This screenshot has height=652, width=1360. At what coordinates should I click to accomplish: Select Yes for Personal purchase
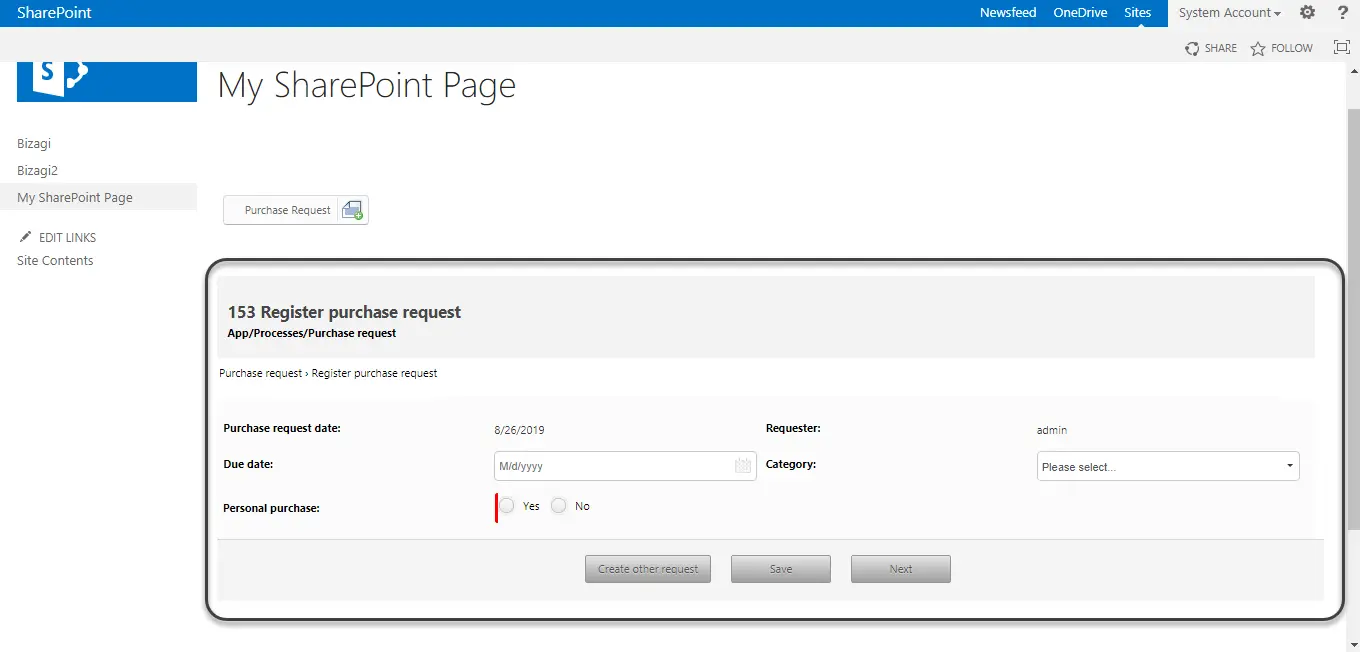click(x=507, y=506)
